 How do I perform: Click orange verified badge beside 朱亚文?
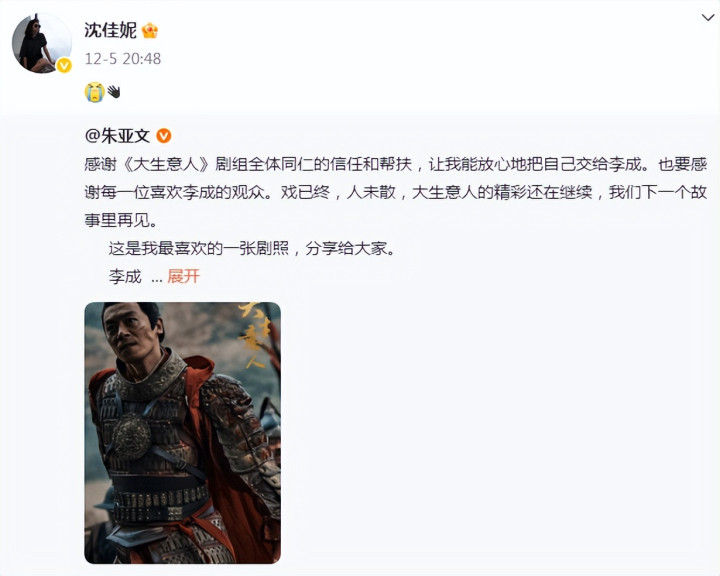click(164, 136)
